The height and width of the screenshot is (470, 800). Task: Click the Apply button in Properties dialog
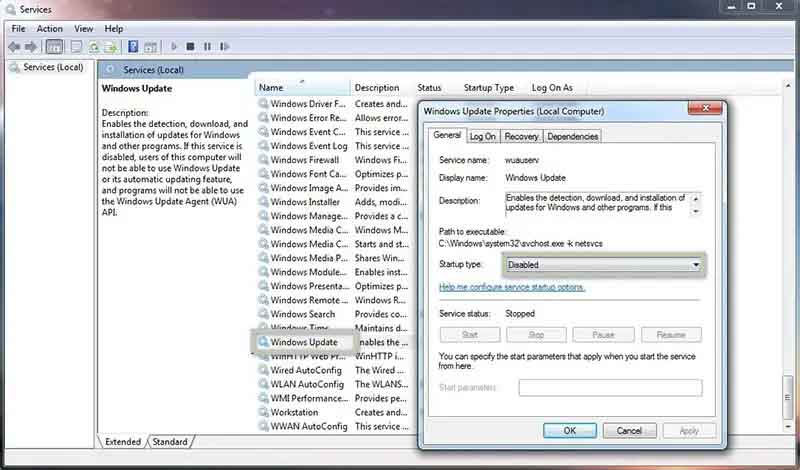tap(689, 431)
